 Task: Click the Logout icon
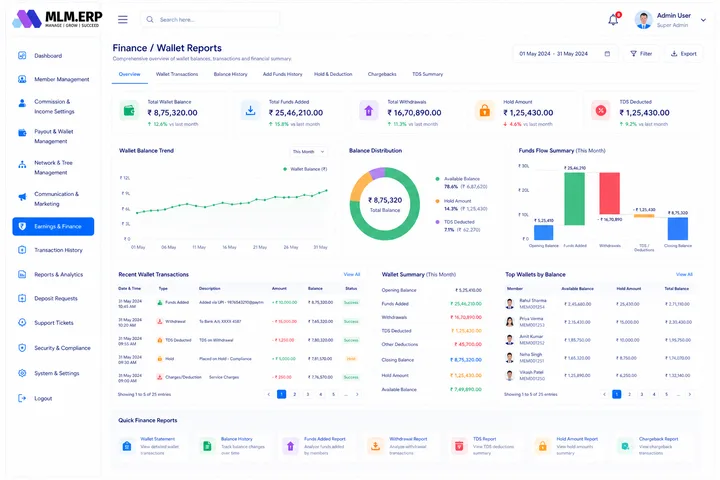(22, 398)
